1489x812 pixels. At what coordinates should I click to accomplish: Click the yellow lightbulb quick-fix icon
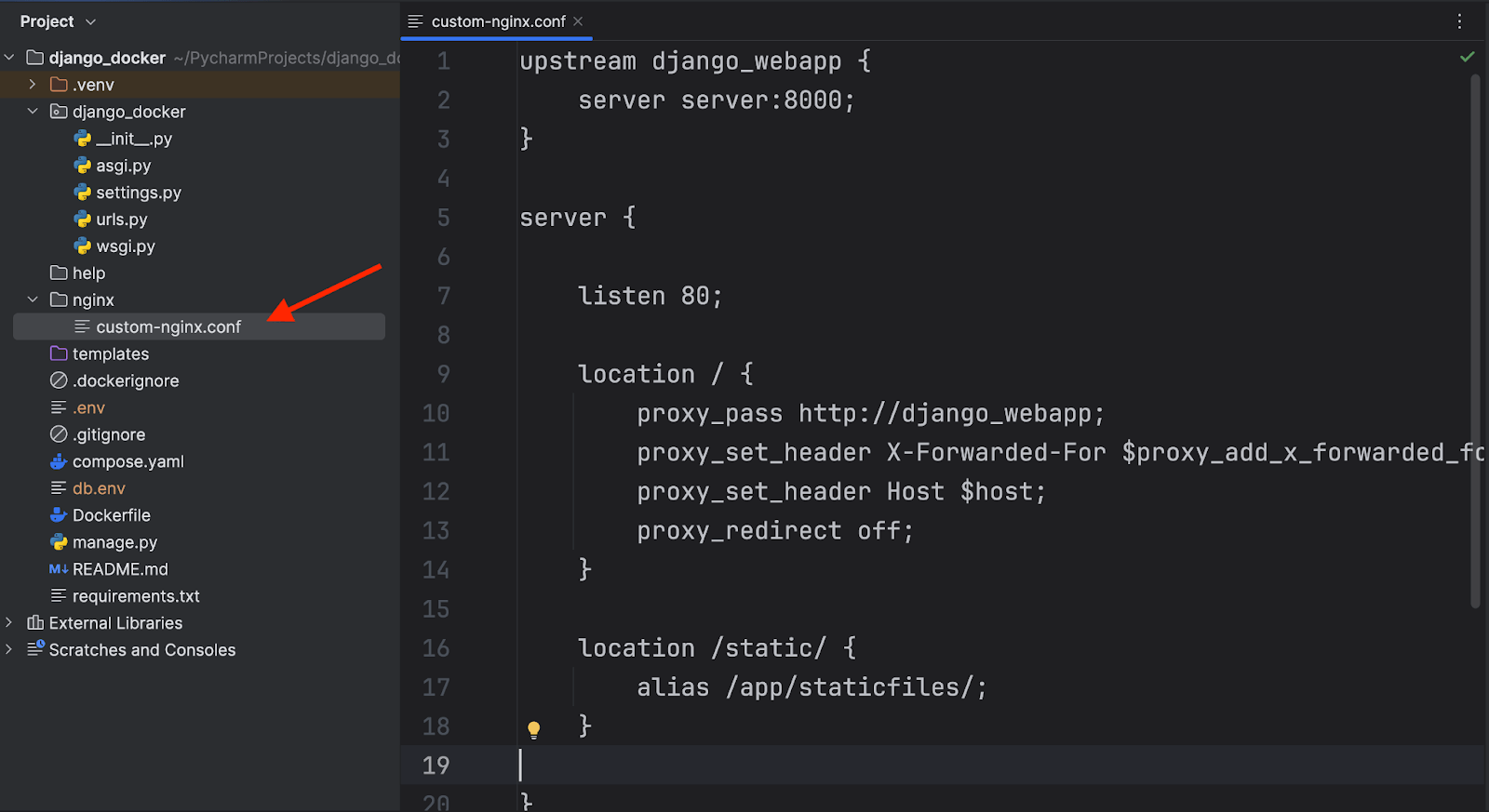coord(534,729)
